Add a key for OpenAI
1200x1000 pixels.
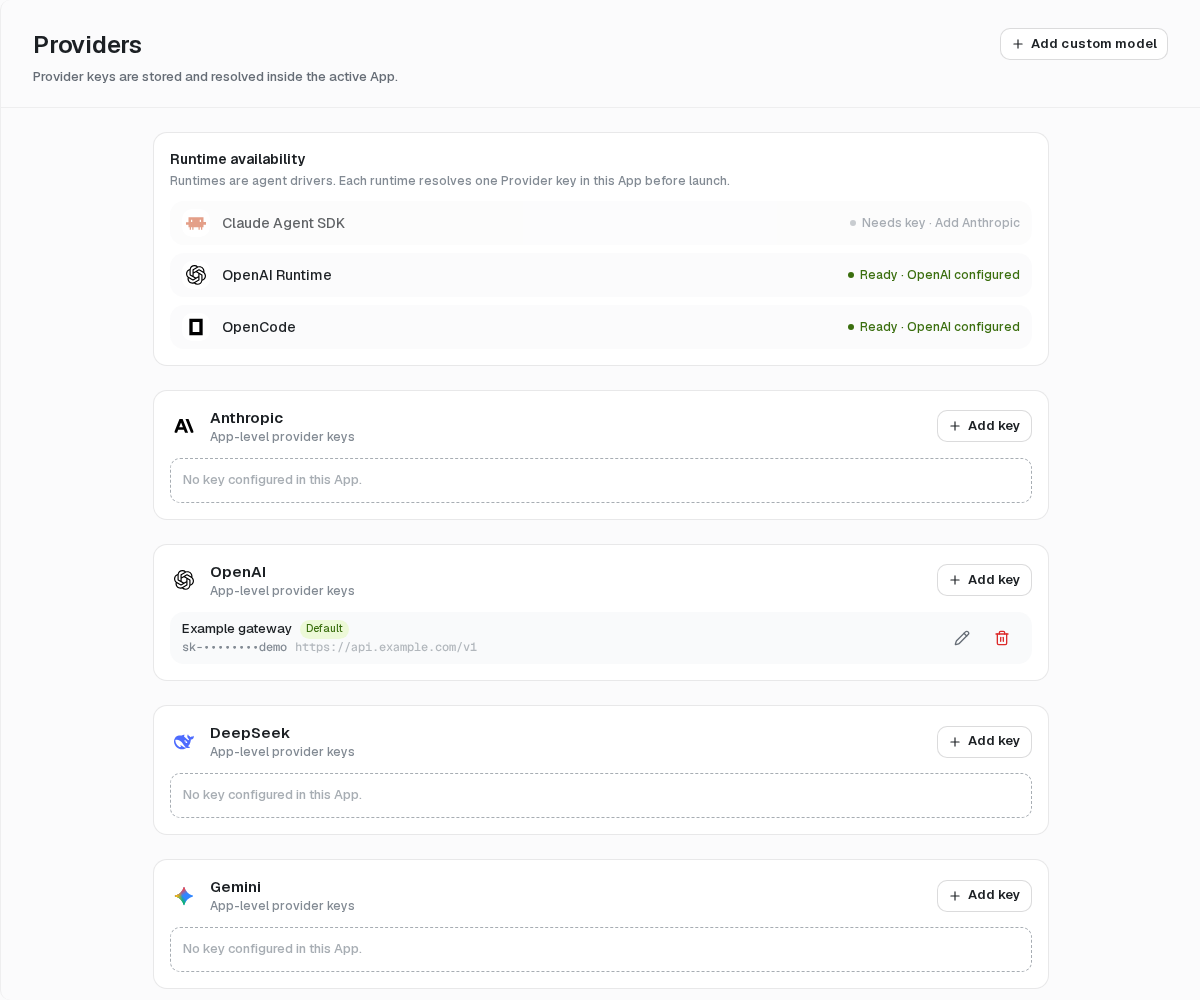(984, 580)
